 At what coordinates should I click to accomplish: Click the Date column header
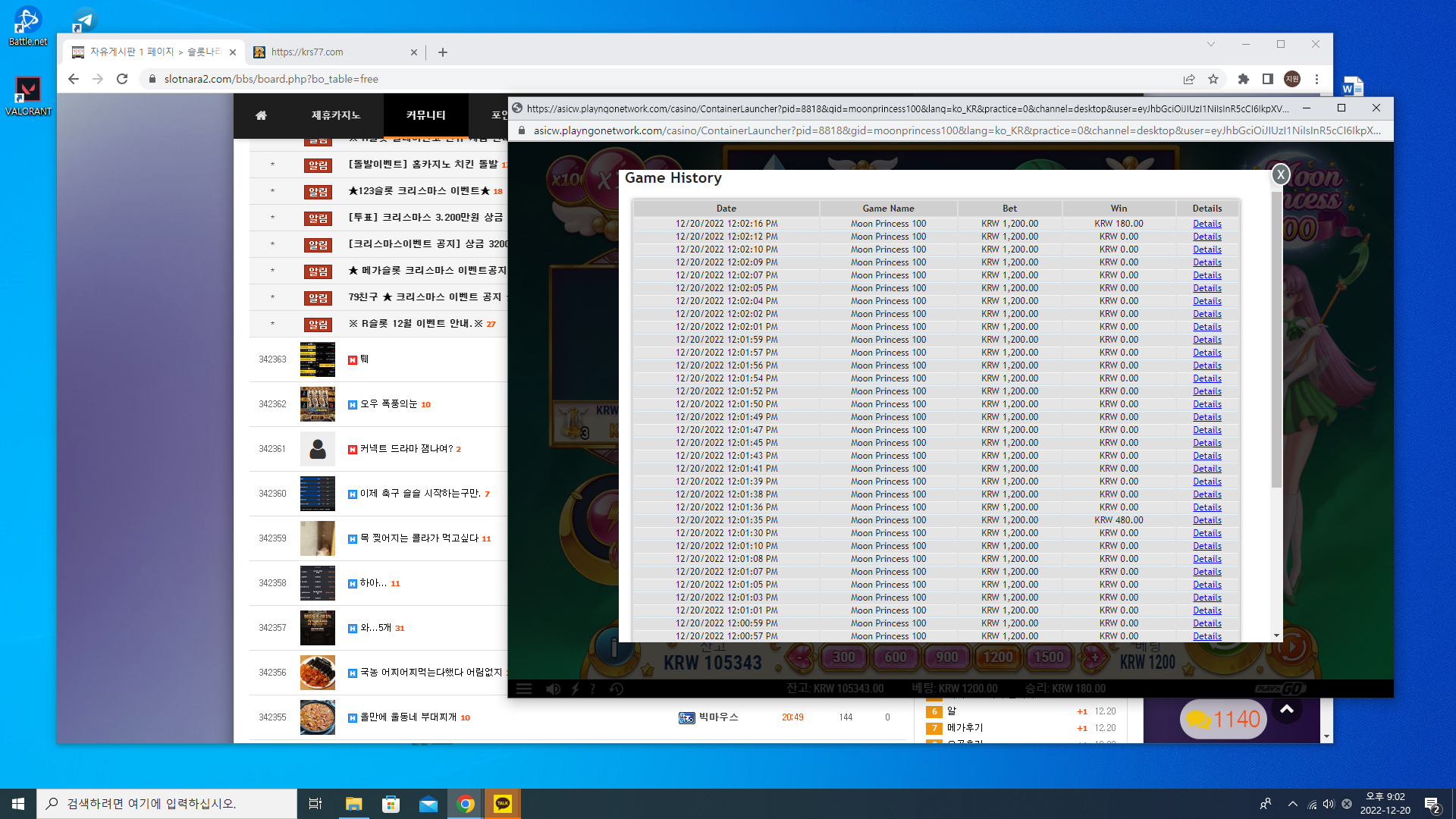tap(726, 209)
